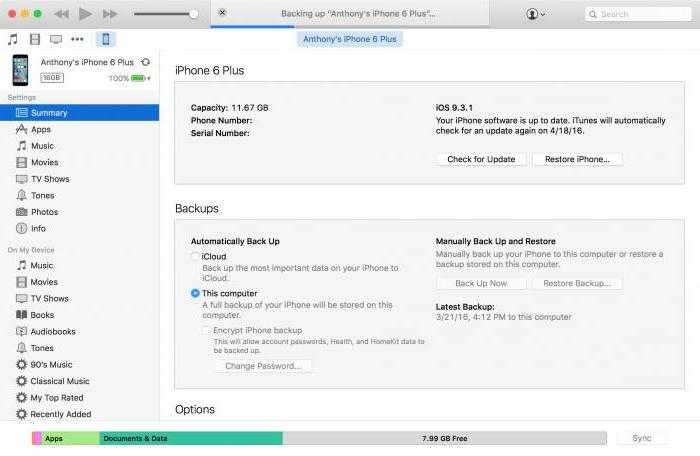Open Apps in Settings sidebar
Screen dimensions: 700x456
(x=79, y=130)
